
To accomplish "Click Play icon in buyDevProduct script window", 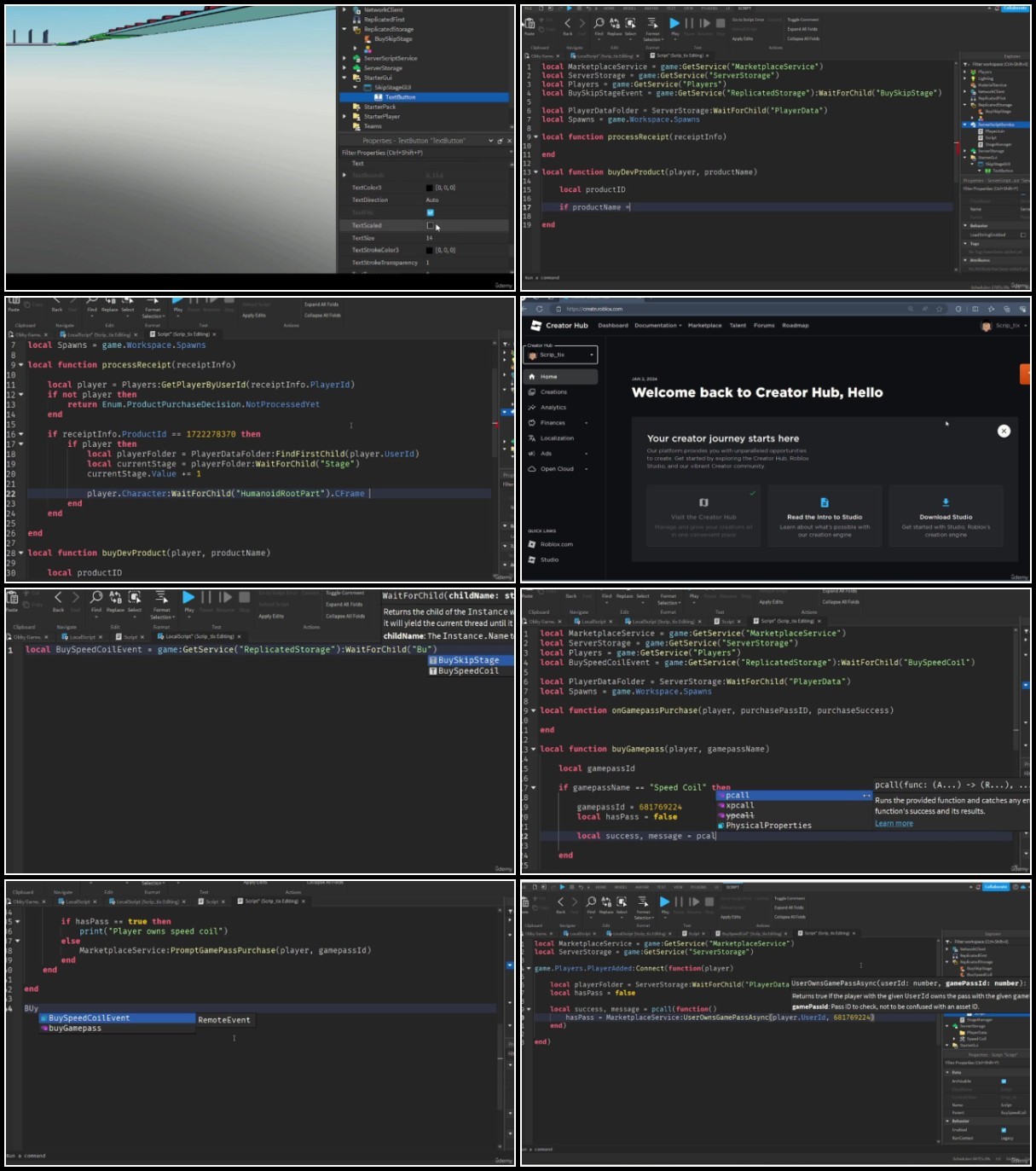I will pos(674,23).
